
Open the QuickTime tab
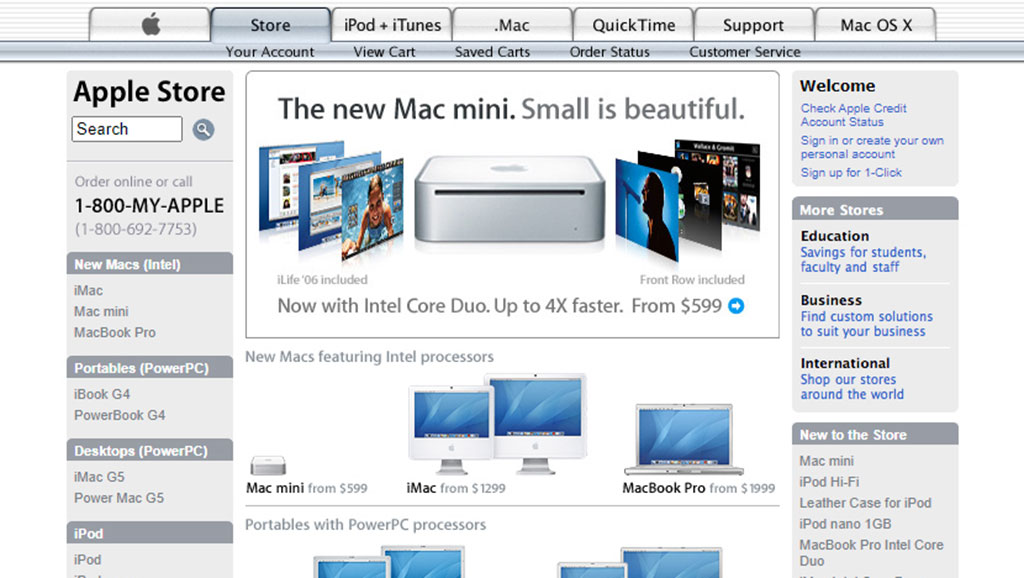[633, 25]
